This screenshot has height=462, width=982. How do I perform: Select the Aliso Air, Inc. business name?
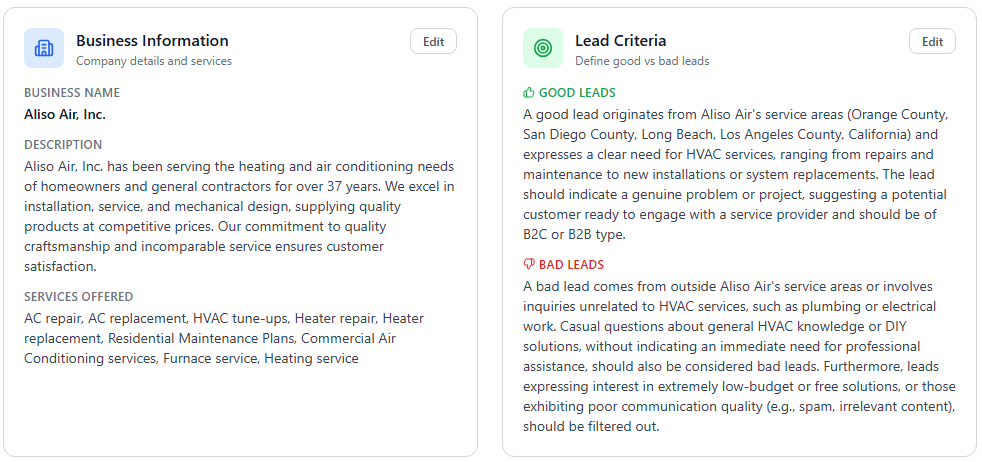pyautogui.click(x=65, y=114)
